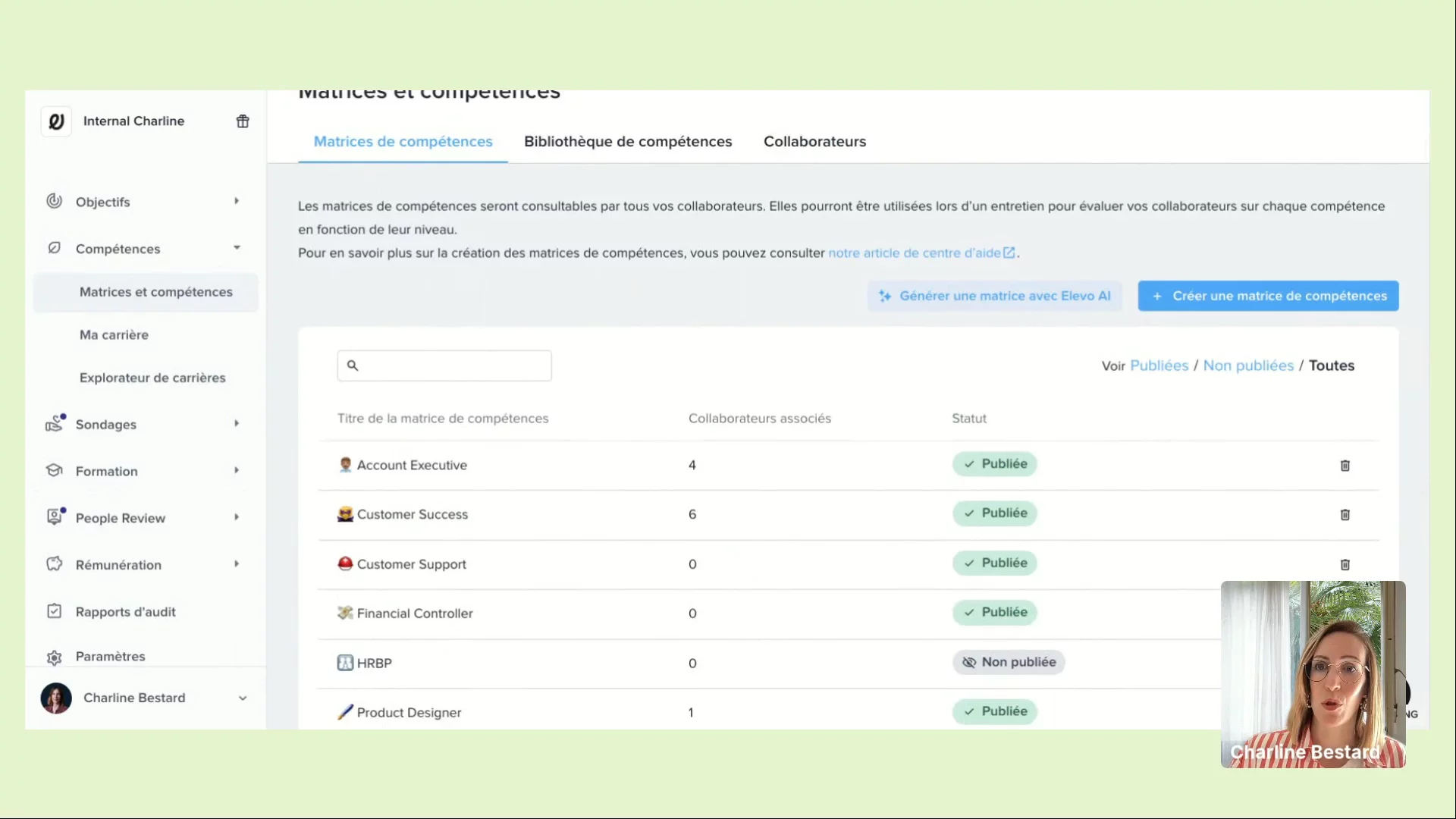Click Créer une matrice de compétences button
1456x819 pixels.
(1268, 296)
